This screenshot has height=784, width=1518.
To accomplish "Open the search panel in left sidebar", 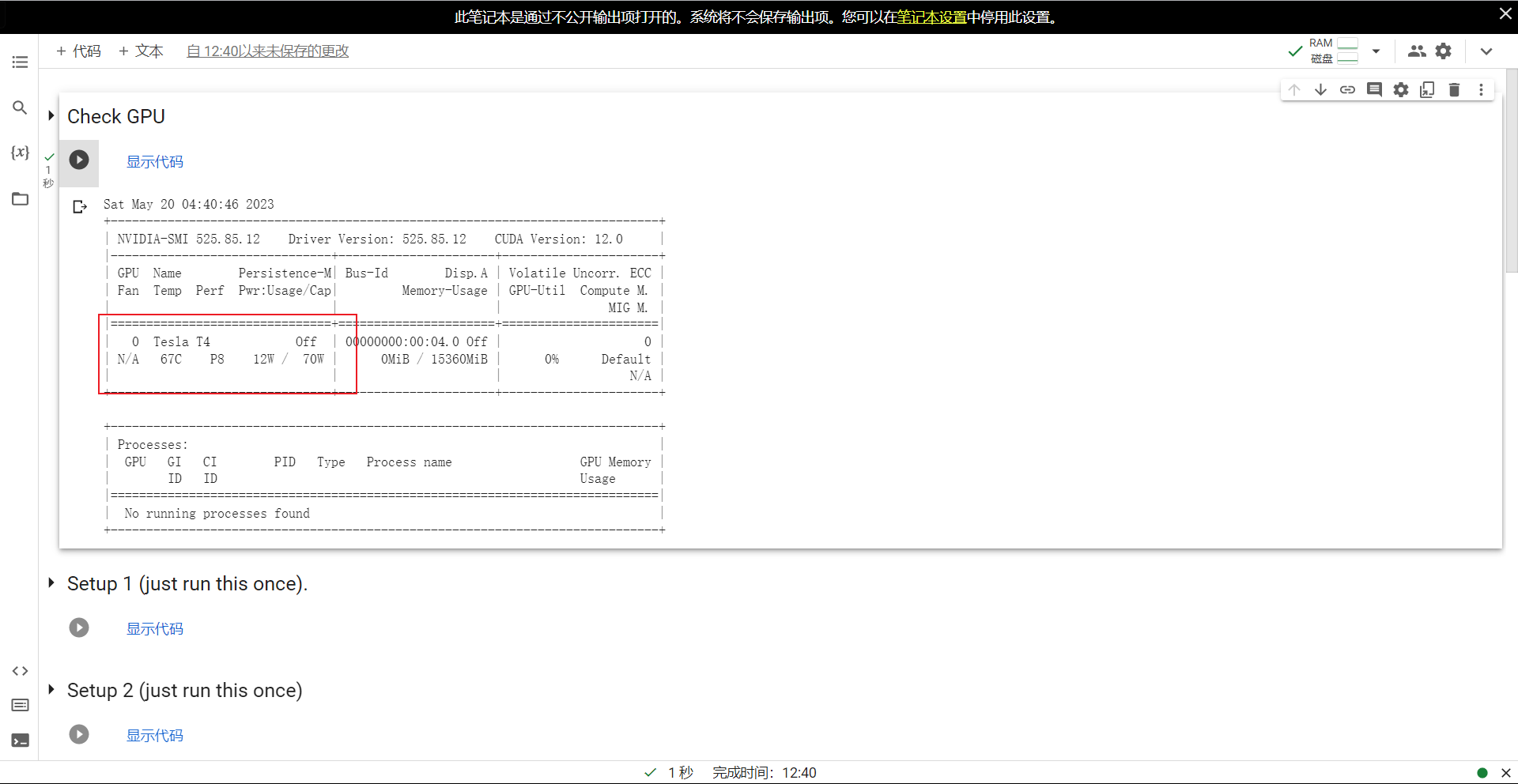I will 20,107.
